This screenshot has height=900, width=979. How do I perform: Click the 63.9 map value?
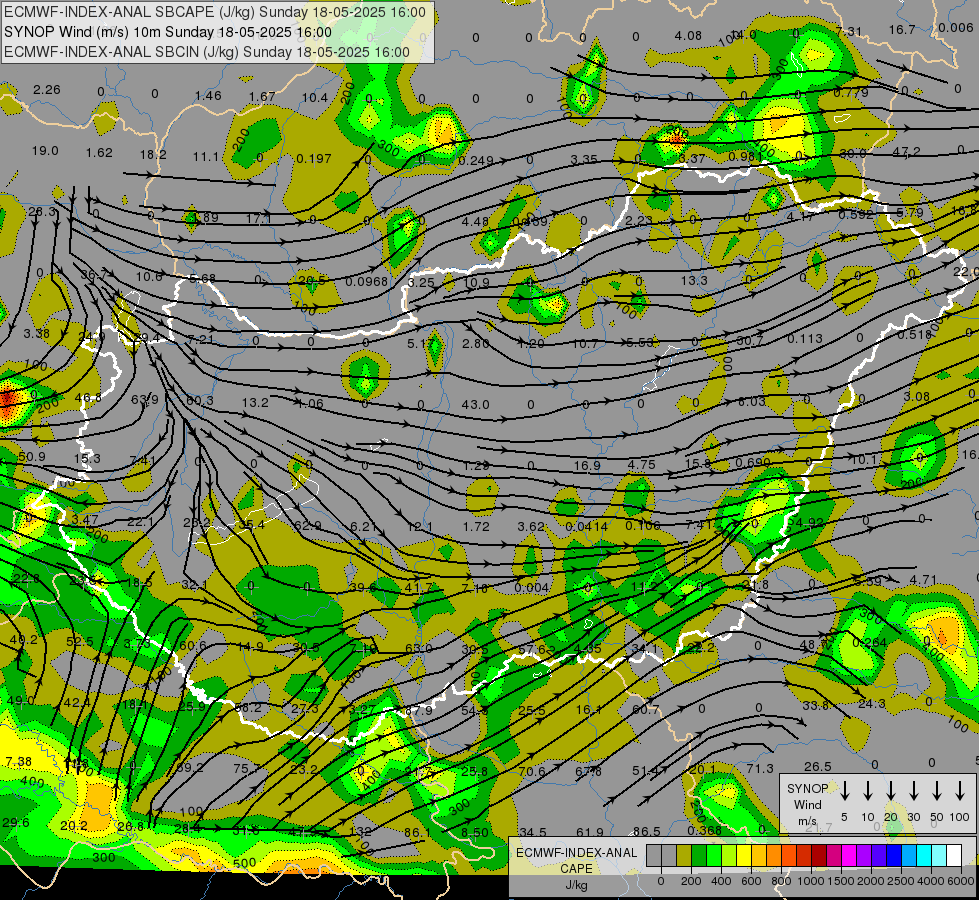(145, 399)
